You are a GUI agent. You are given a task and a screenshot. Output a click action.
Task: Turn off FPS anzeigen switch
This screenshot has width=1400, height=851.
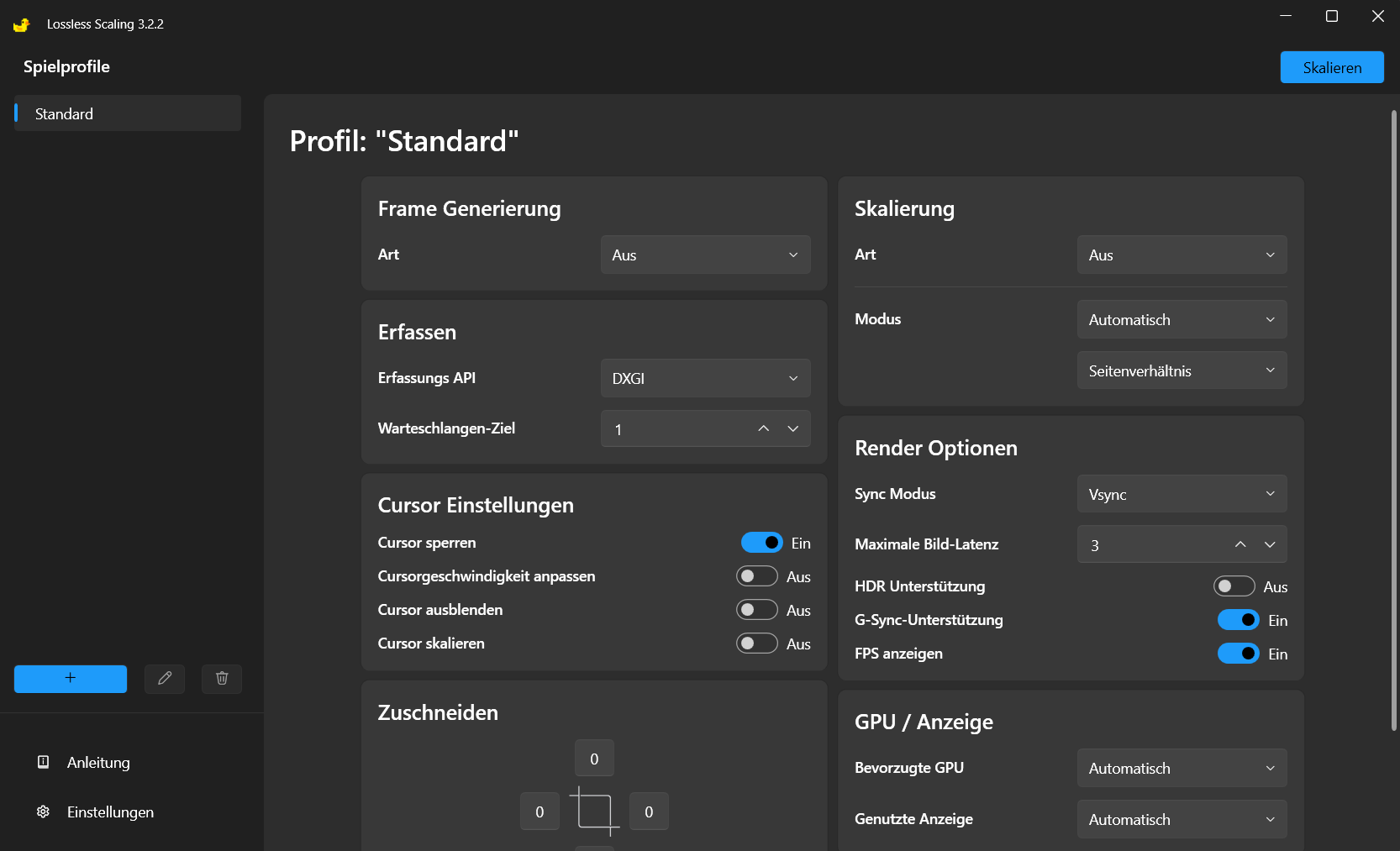(1238, 654)
